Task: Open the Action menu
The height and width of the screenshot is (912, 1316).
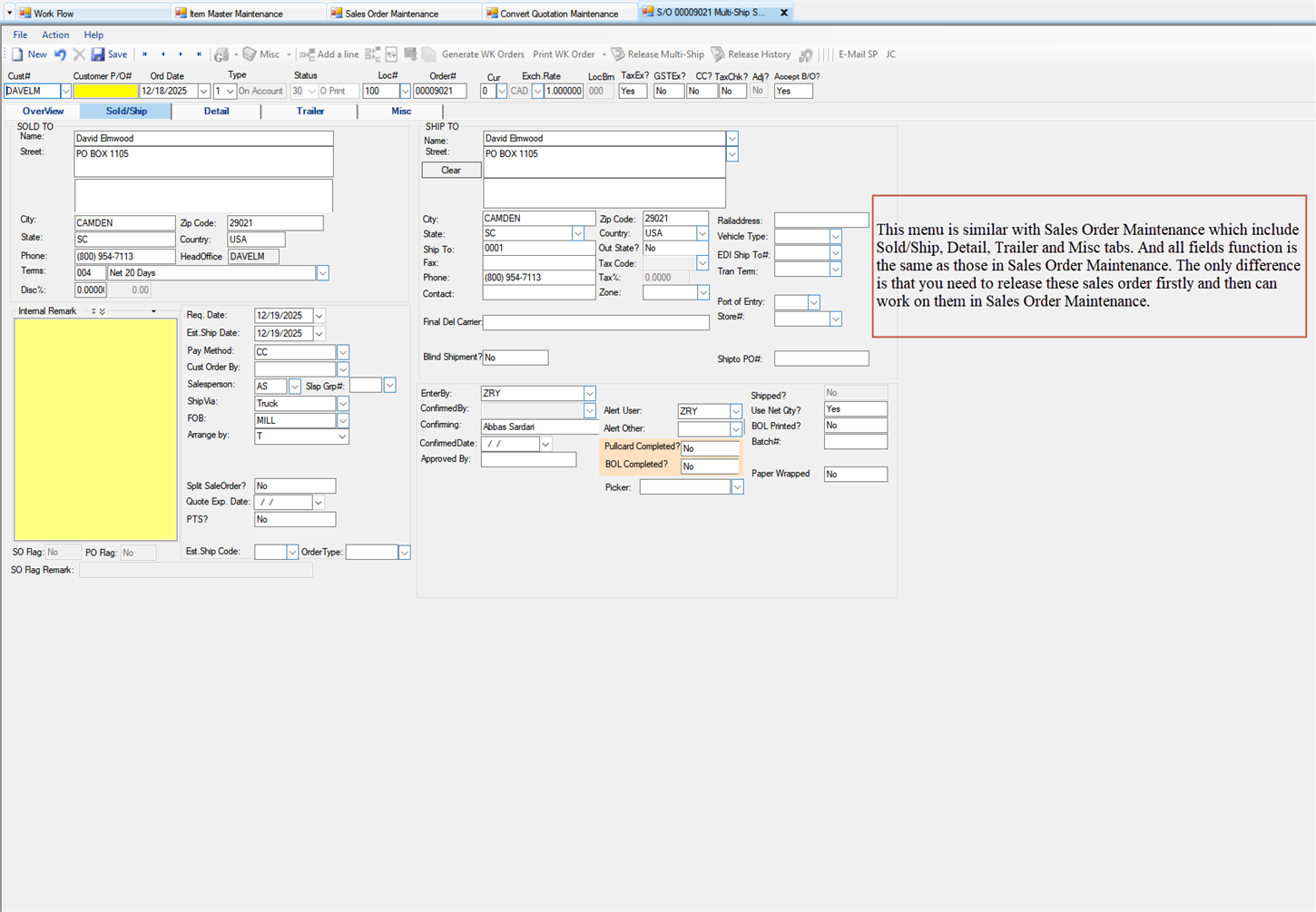Action: pos(55,34)
